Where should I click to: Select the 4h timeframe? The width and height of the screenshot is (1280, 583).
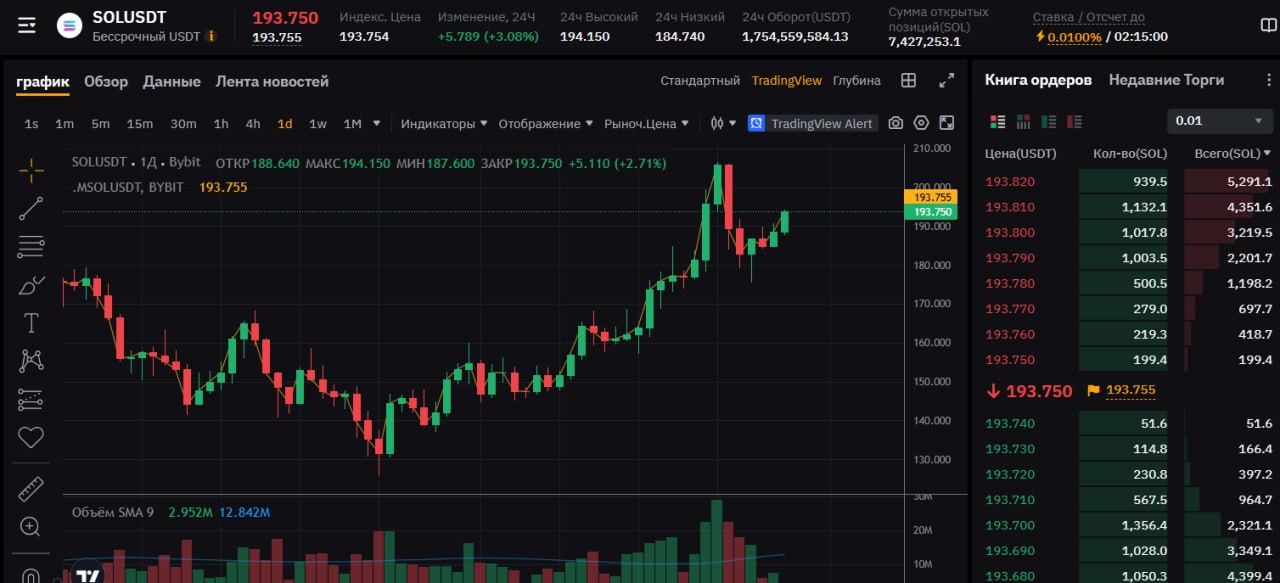(253, 124)
